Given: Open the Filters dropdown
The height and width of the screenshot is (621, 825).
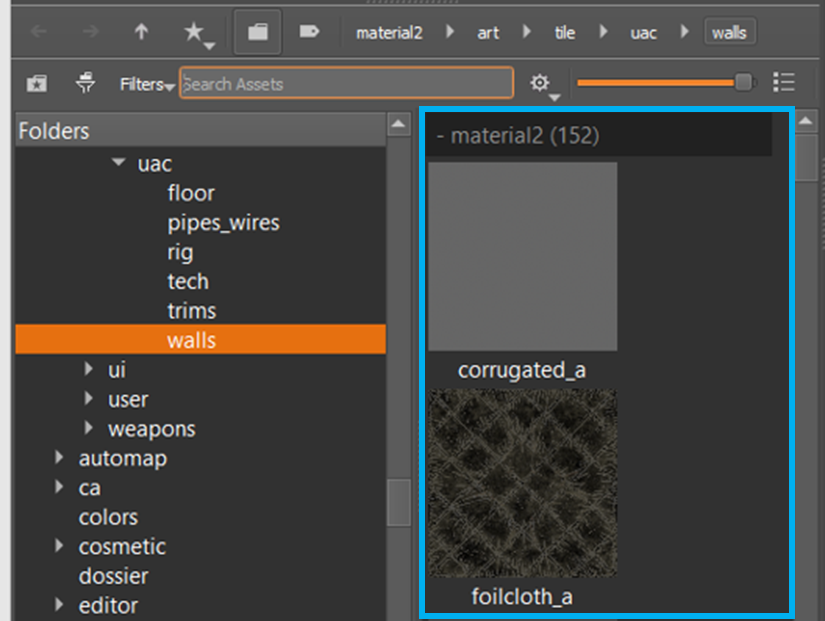Looking at the screenshot, I should click(x=146, y=84).
